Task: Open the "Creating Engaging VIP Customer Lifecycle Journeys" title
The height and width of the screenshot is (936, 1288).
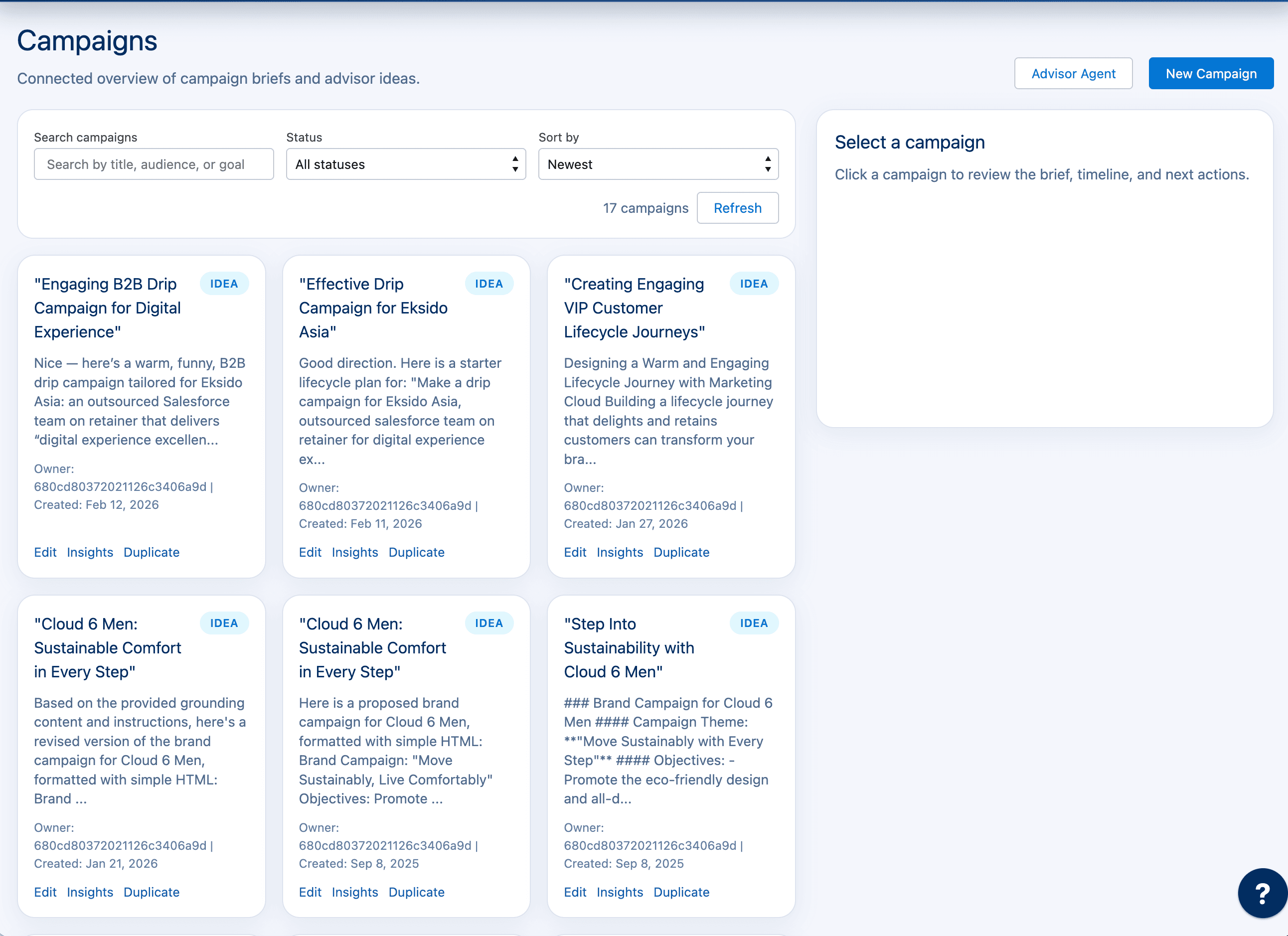Action: pos(635,308)
